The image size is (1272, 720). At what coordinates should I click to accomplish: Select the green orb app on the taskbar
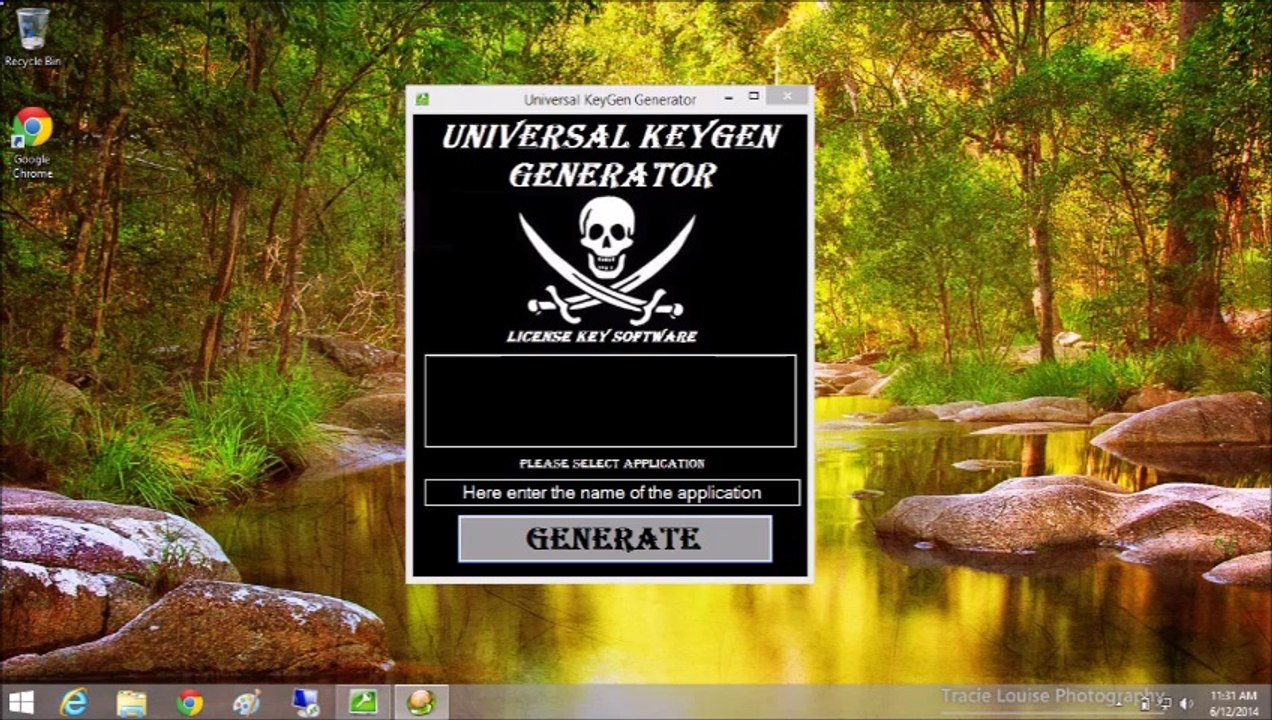421,702
